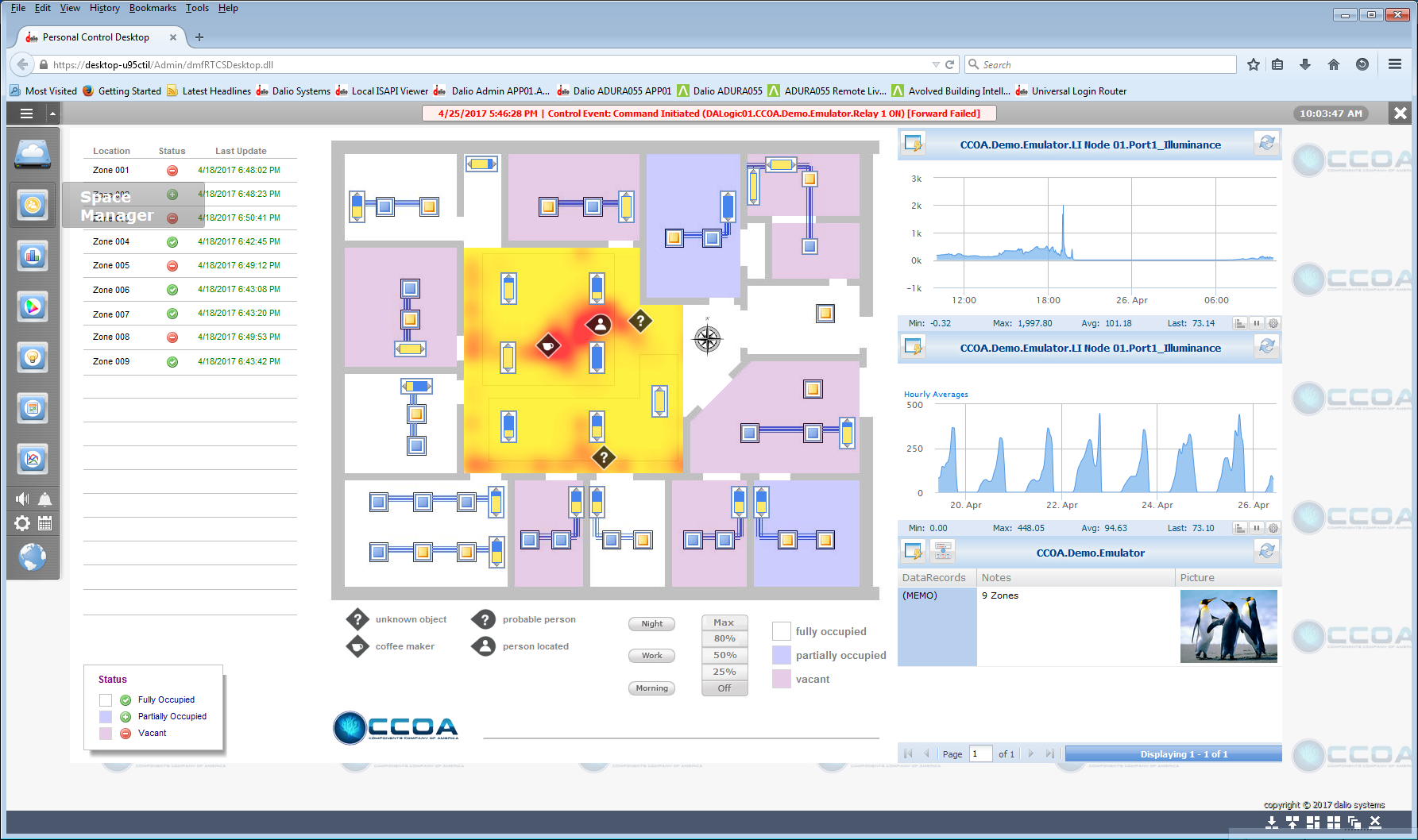The height and width of the screenshot is (840, 1418).
Task: Open the settings gear icon in sidebar
Action: pyautogui.click(x=22, y=523)
